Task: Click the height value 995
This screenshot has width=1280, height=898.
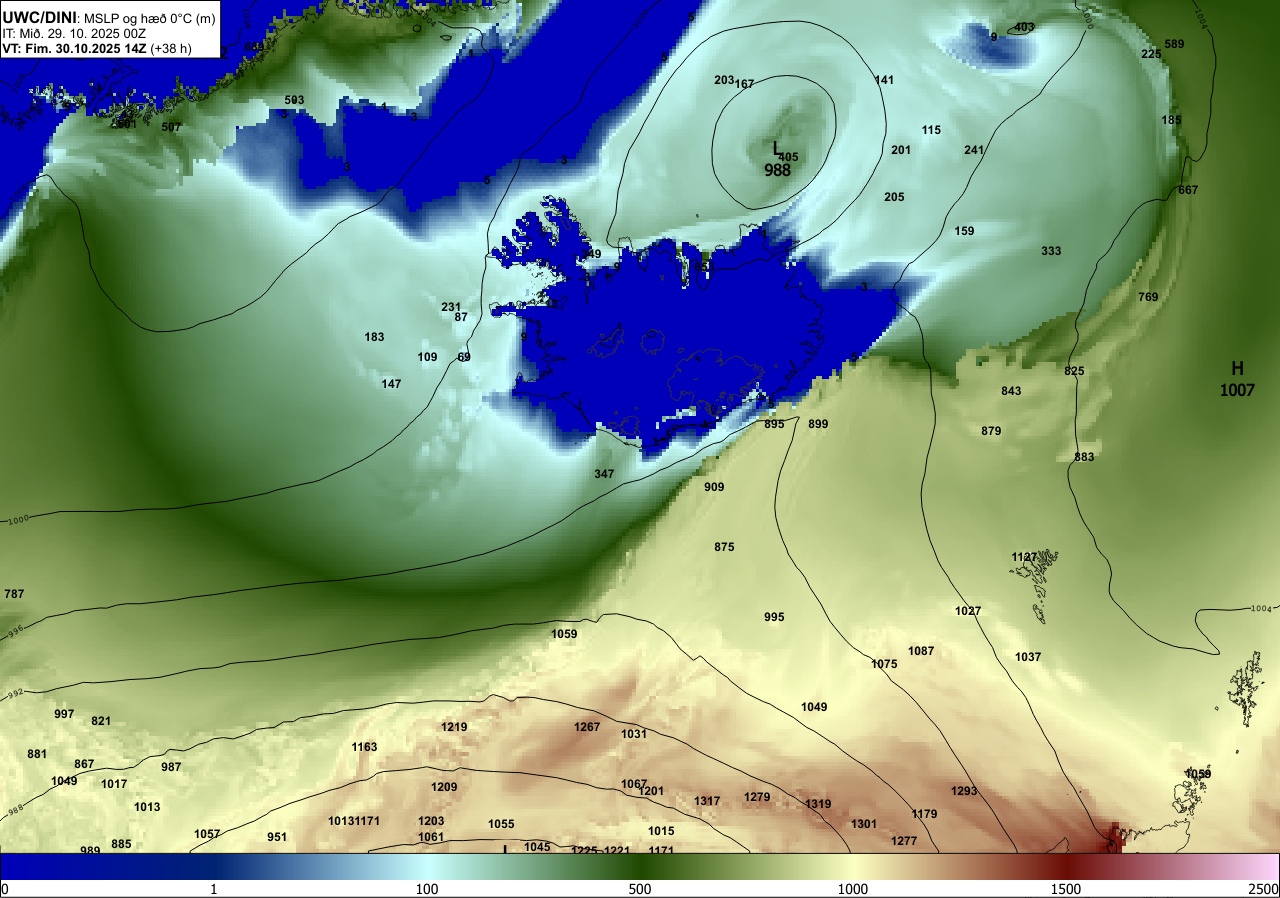Action: coord(774,617)
